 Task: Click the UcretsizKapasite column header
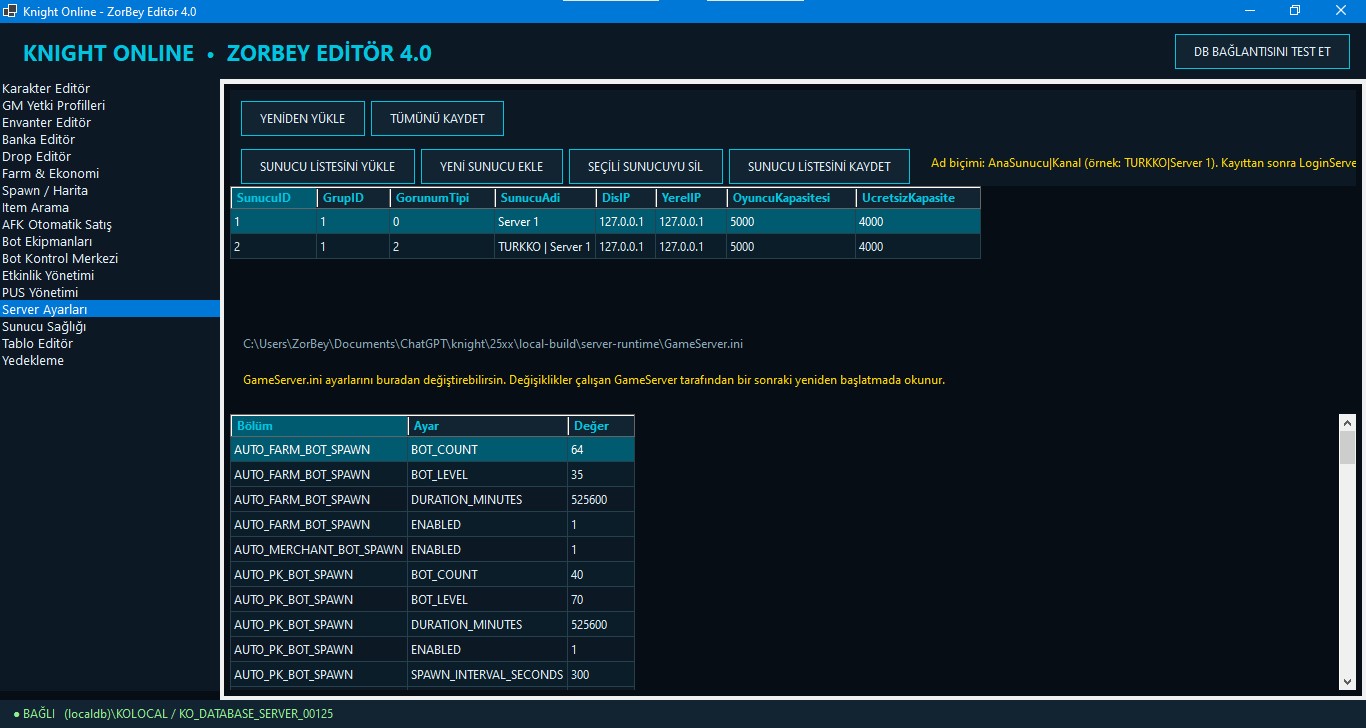[x=918, y=198]
